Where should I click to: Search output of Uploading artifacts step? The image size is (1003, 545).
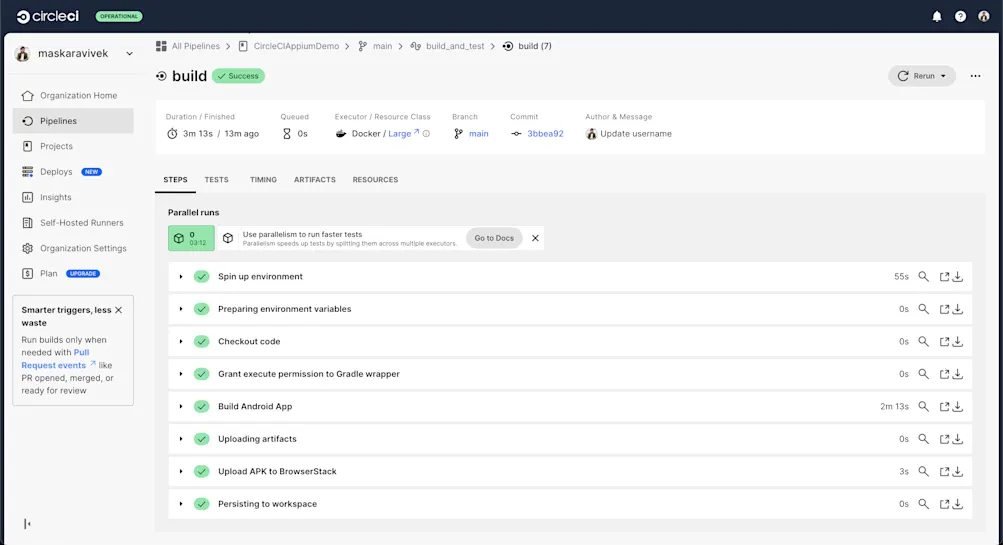[x=923, y=439]
